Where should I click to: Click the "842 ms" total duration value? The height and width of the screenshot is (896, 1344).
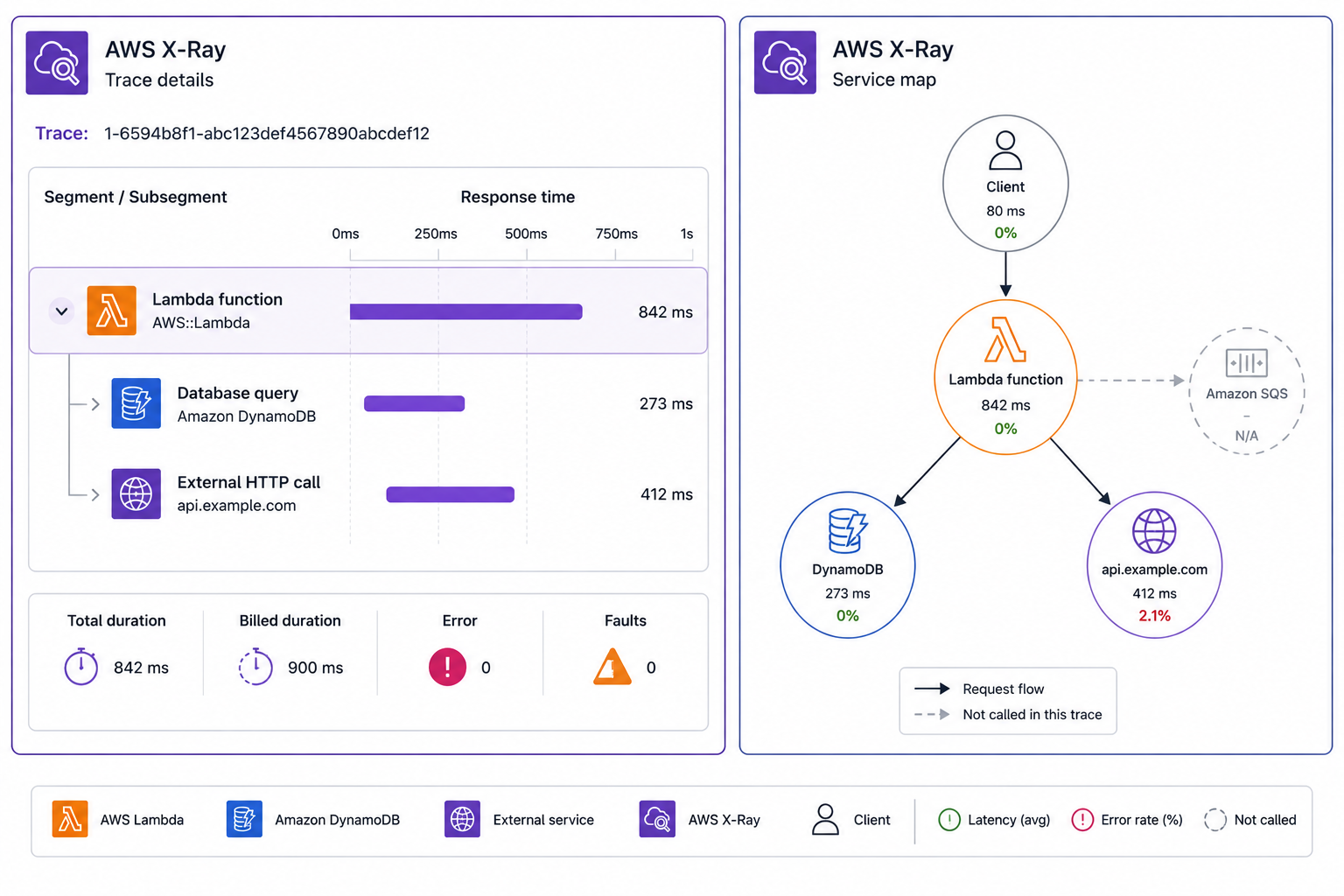click(x=142, y=668)
